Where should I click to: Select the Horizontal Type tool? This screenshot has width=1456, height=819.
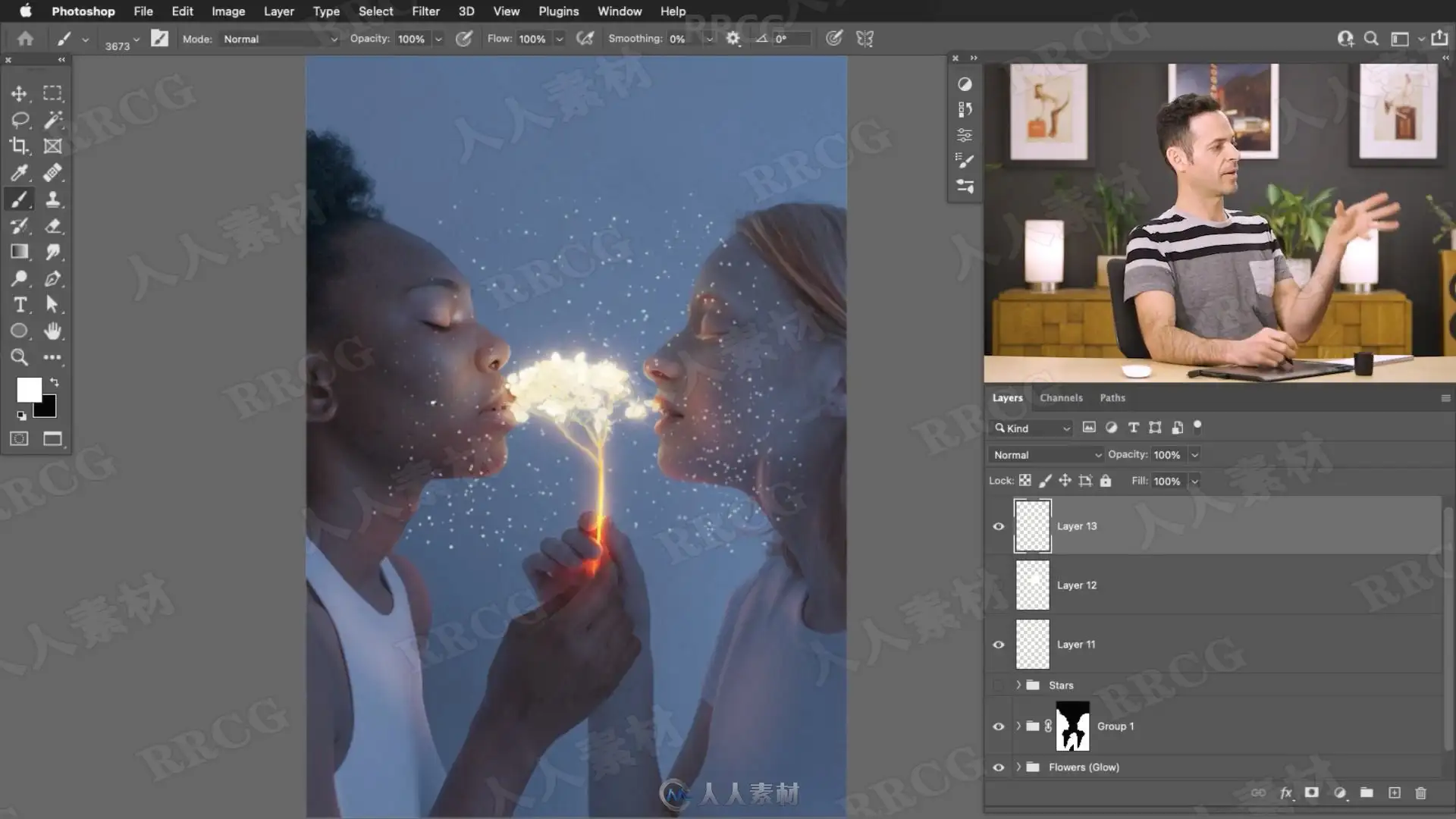[19, 304]
